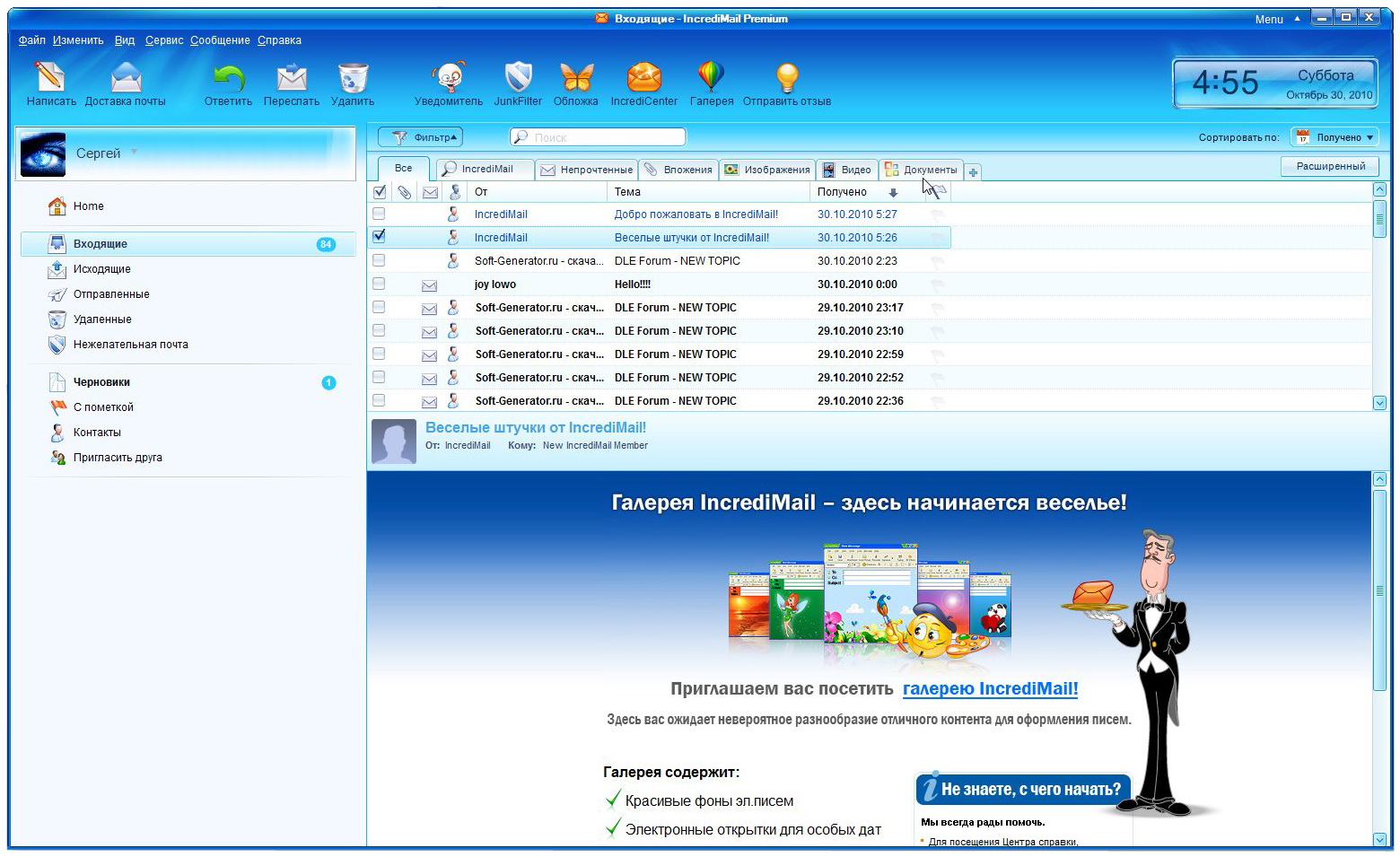Click the preview pane scroll-down arrow
Image resolution: width=1400 pixels, height=857 pixels.
point(1379,839)
